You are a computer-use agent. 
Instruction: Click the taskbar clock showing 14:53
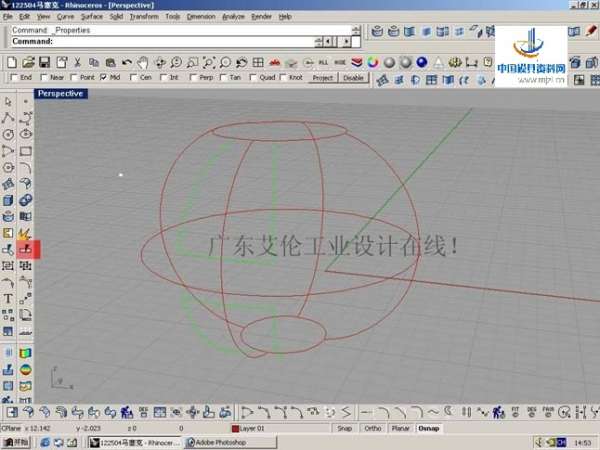(x=582, y=443)
